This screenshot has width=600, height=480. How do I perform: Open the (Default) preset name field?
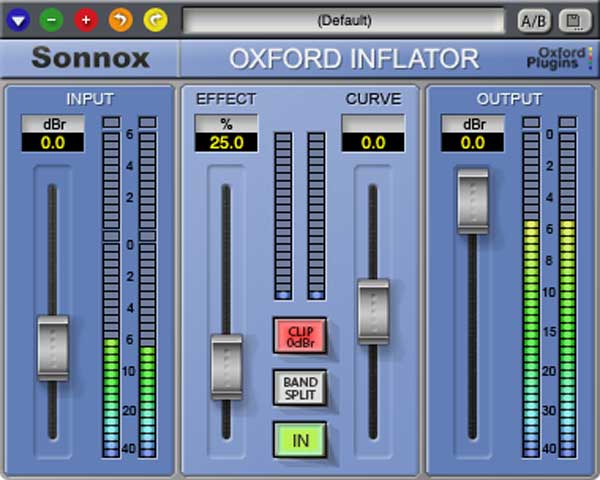point(344,20)
